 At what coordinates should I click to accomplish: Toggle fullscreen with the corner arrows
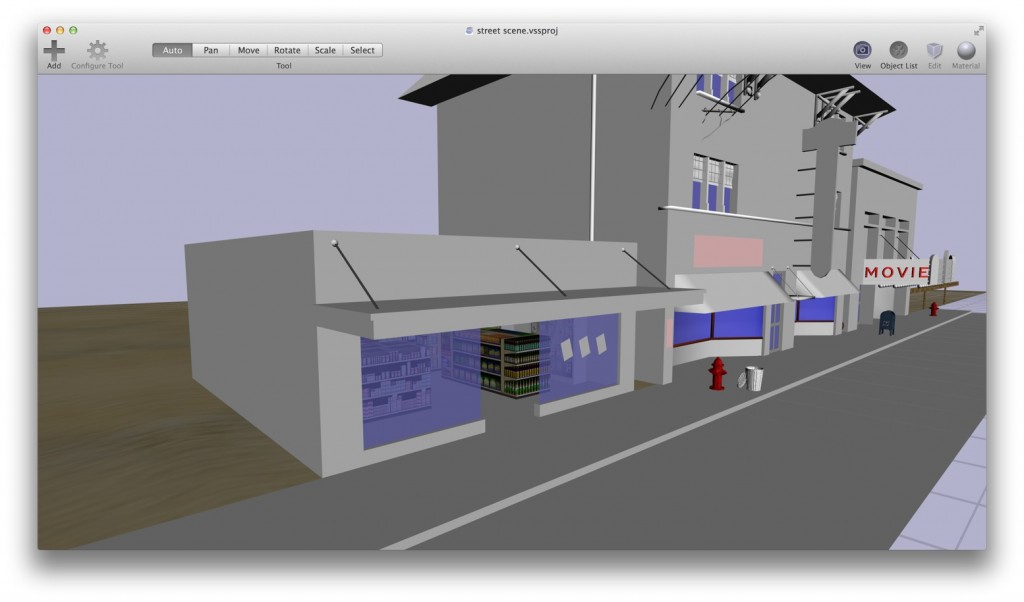pos(978,31)
